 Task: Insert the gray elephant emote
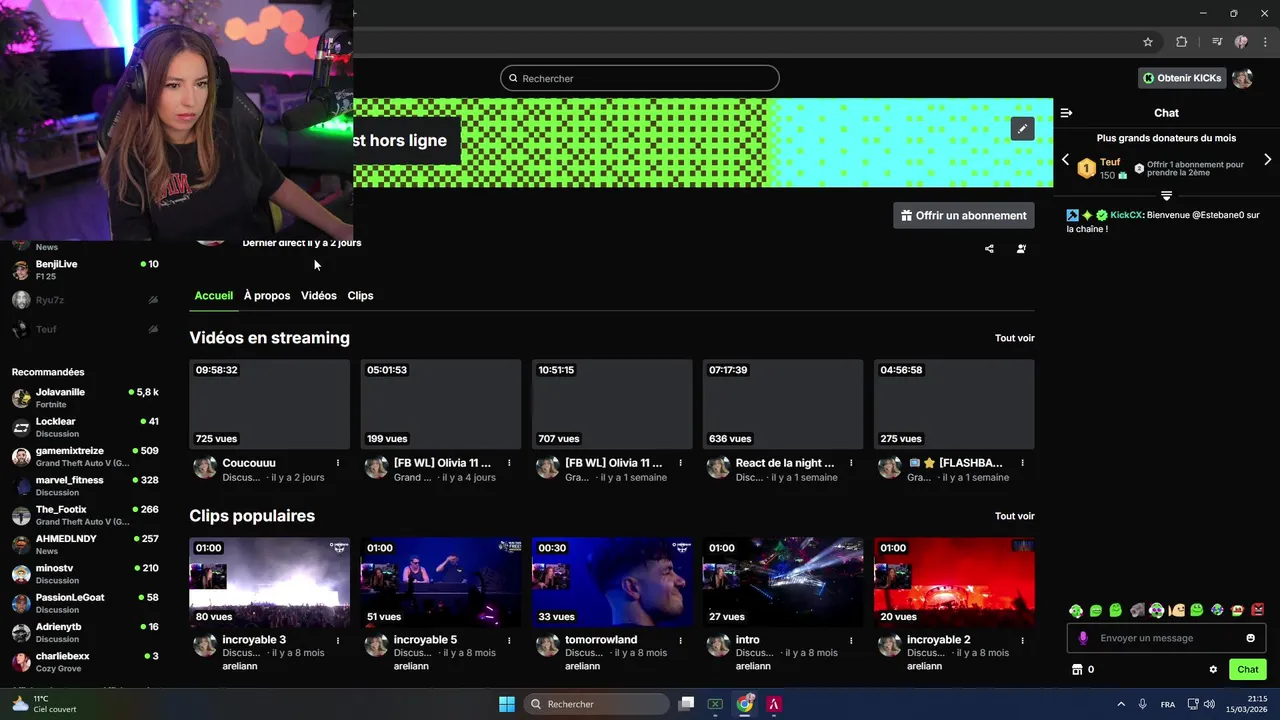tap(1137, 610)
